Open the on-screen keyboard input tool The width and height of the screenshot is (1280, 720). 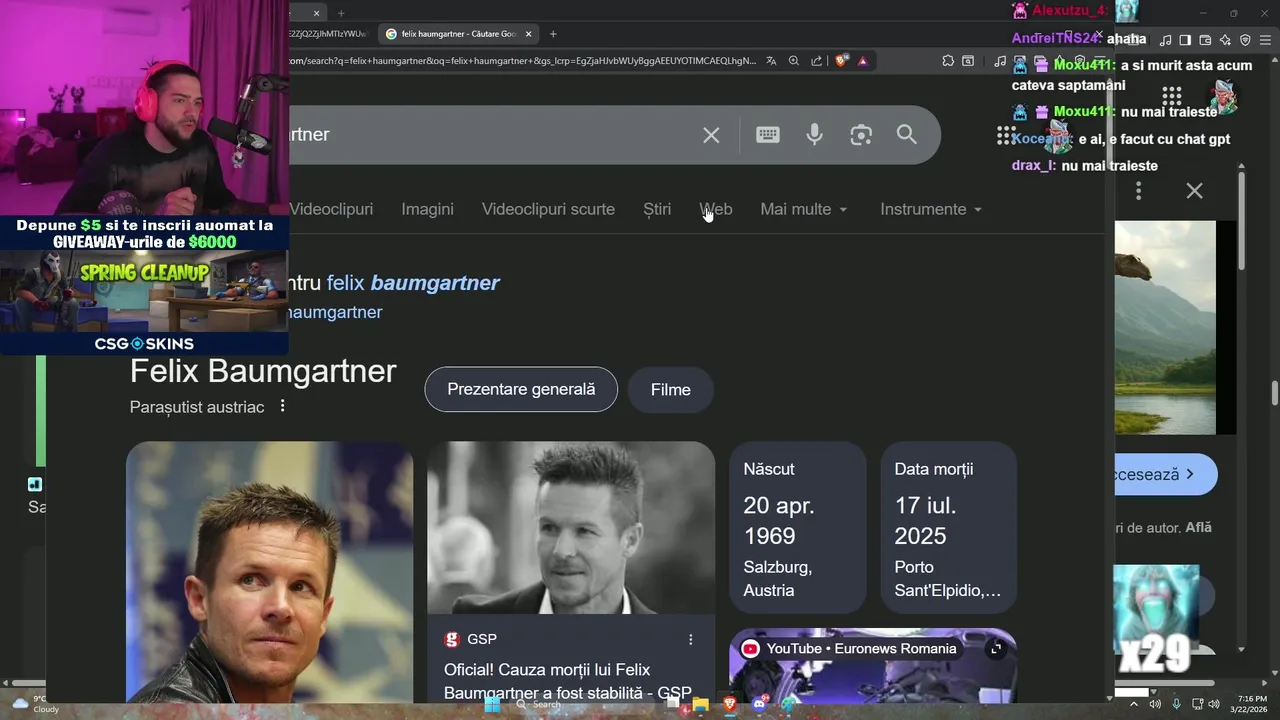pos(768,135)
